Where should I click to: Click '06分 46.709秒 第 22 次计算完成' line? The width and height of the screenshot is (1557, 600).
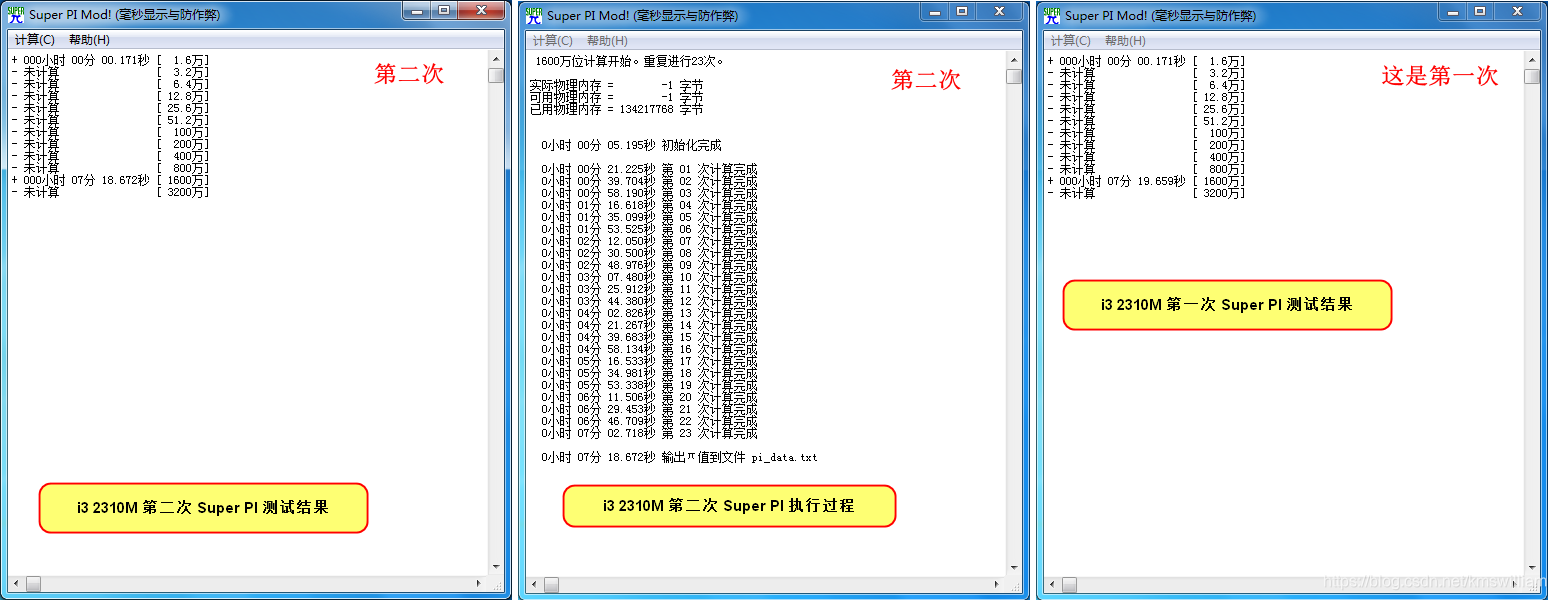tap(649, 422)
